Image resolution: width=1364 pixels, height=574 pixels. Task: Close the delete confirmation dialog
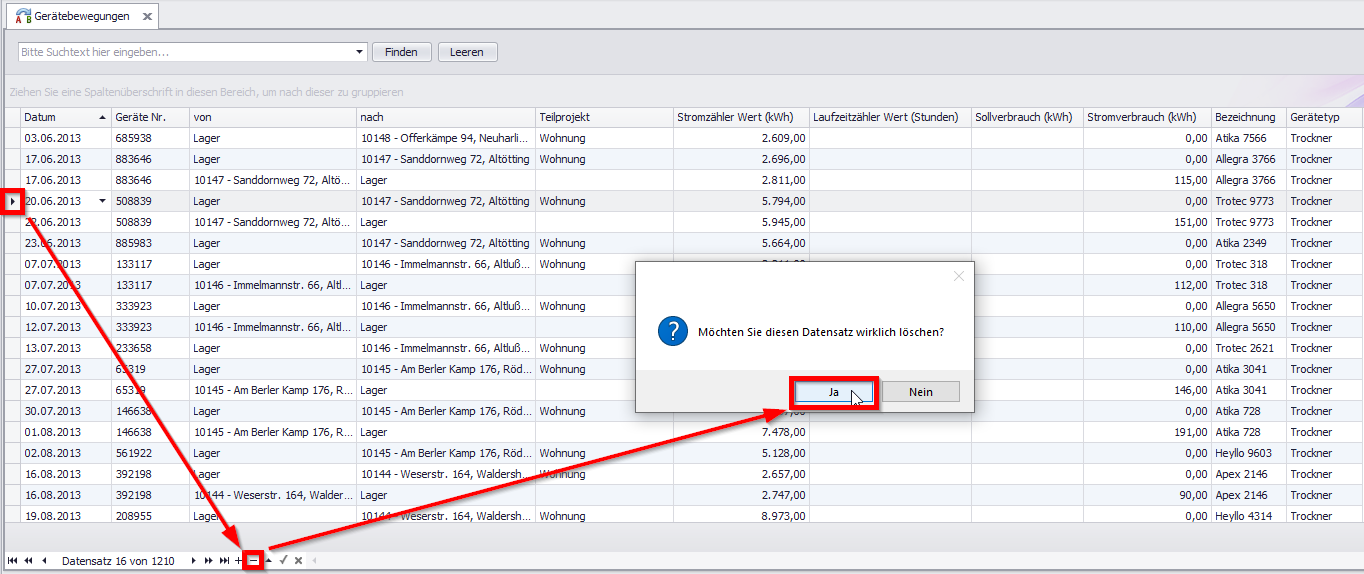[958, 276]
